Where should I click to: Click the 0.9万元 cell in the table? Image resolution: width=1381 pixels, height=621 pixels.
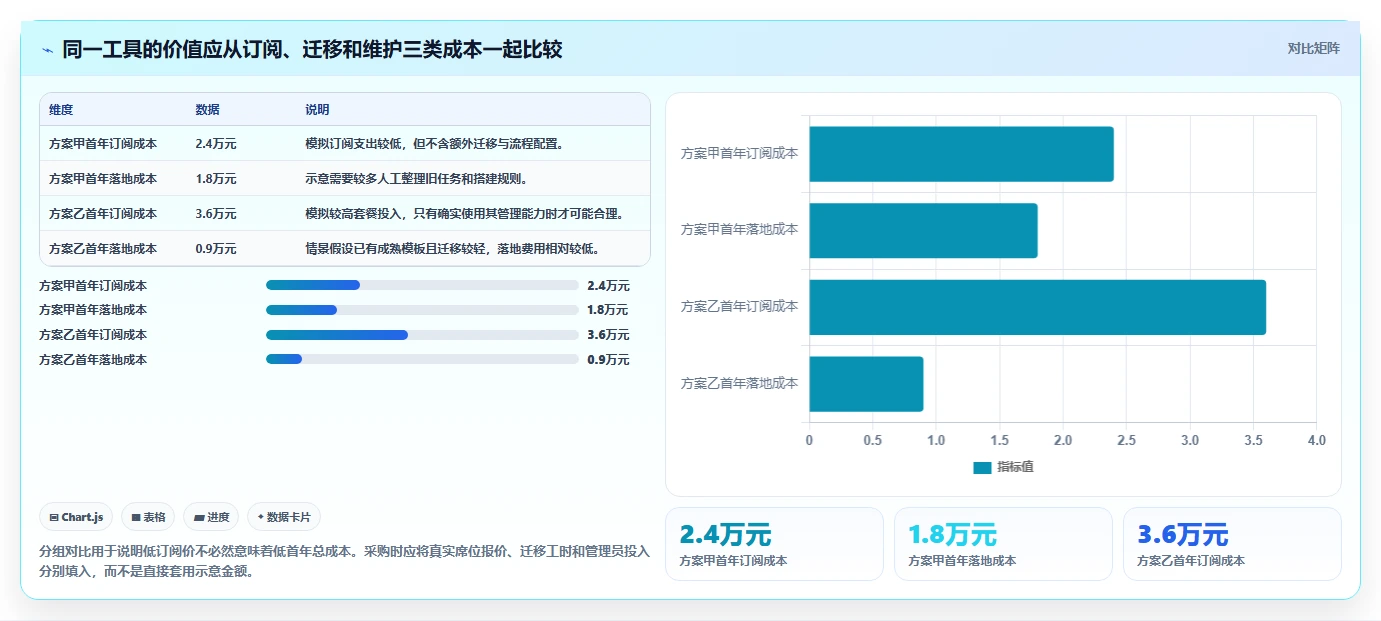pyautogui.click(x=216, y=248)
